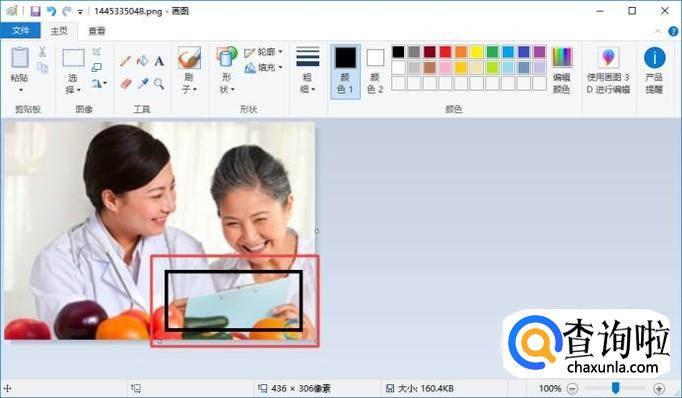Open the Rotate dropdown
This screenshot has width=682, height=398.
[100, 83]
